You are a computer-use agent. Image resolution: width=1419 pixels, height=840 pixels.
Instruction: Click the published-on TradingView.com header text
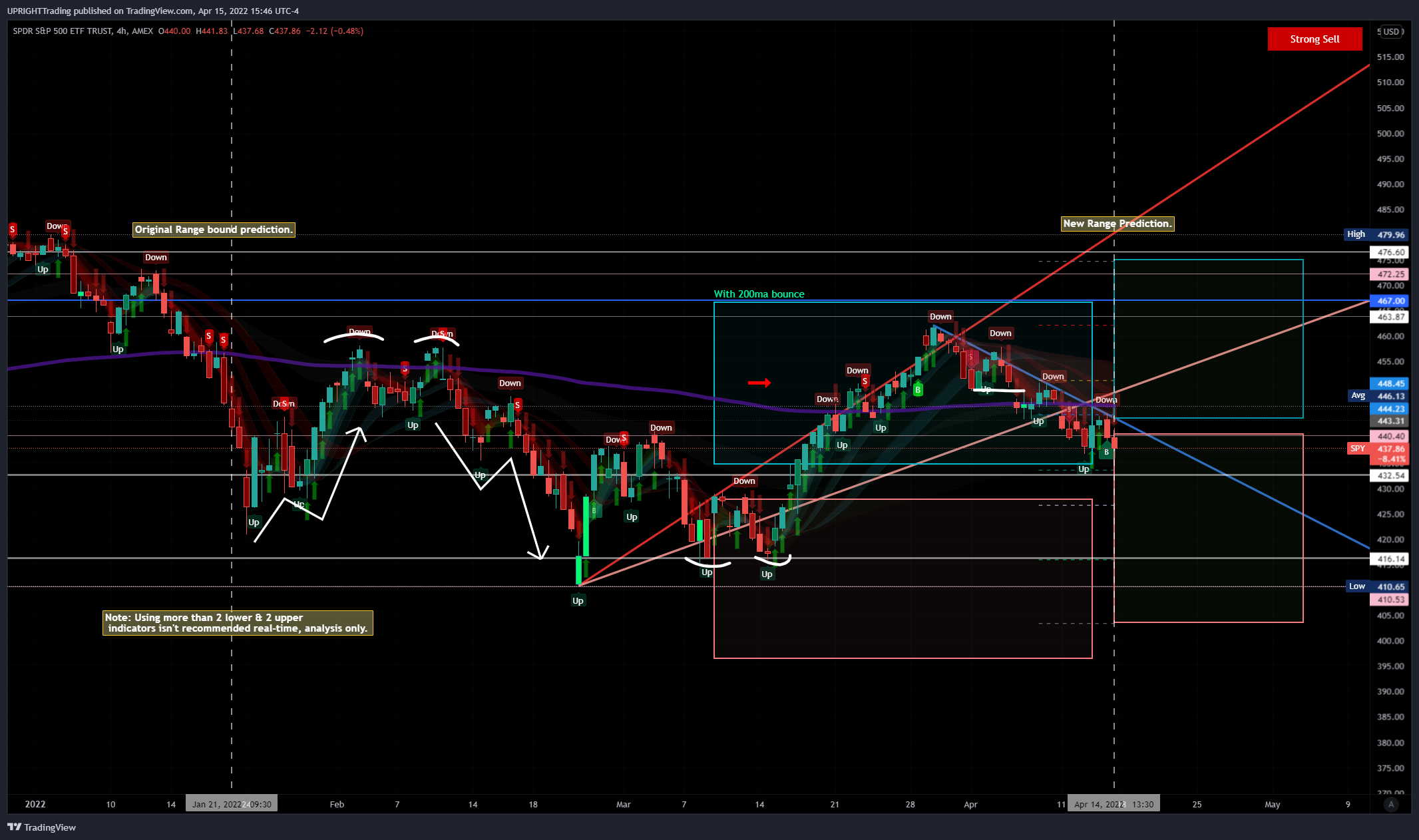(x=153, y=11)
